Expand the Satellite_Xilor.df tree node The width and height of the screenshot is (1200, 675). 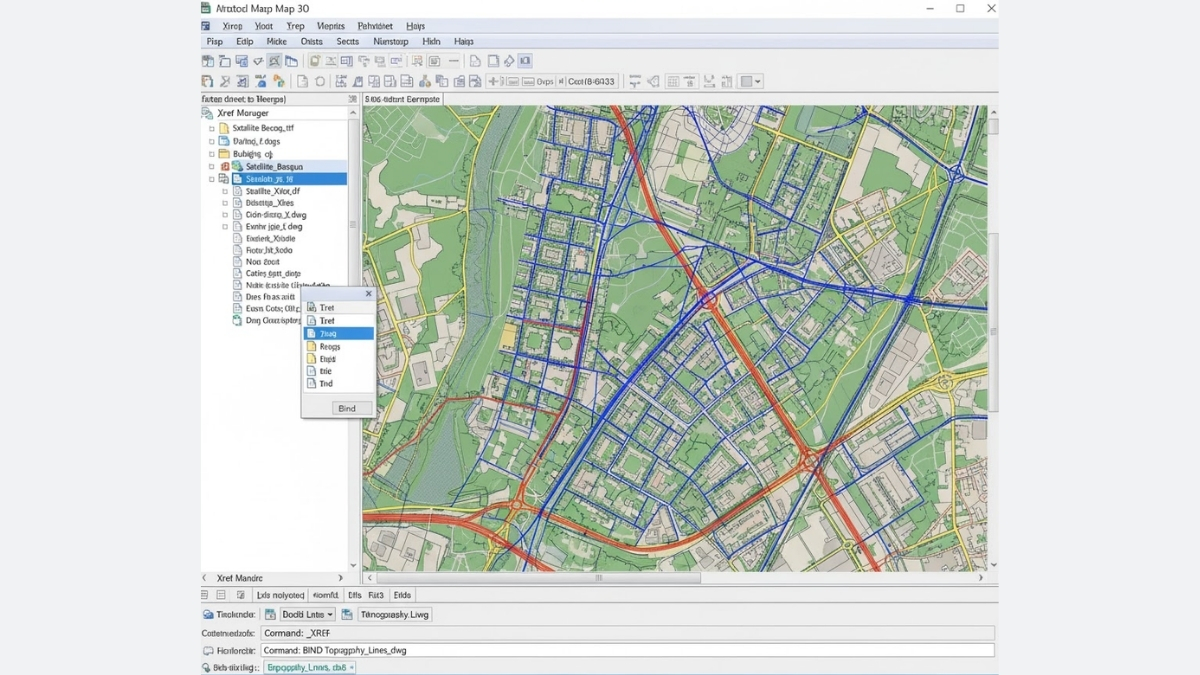pyautogui.click(x=225, y=191)
